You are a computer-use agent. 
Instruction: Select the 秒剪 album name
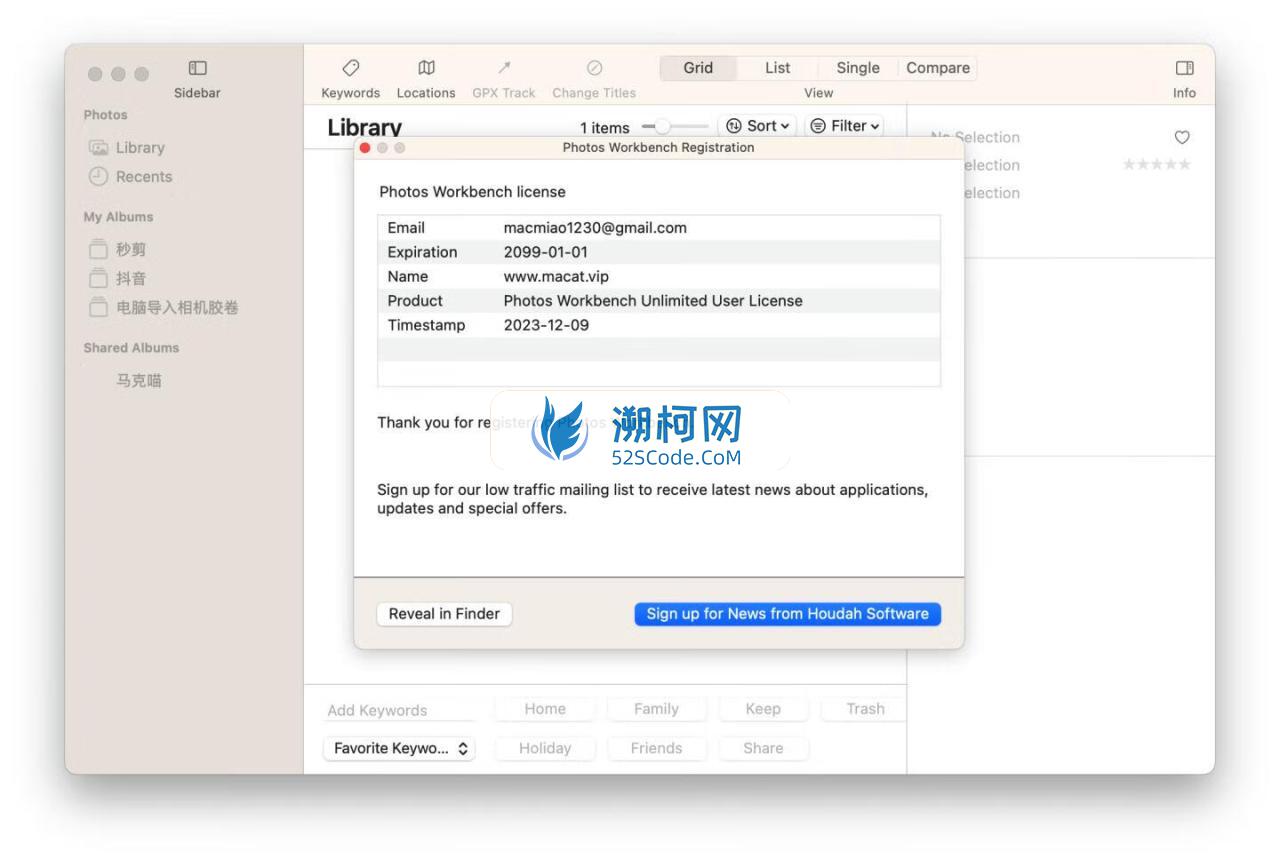131,249
